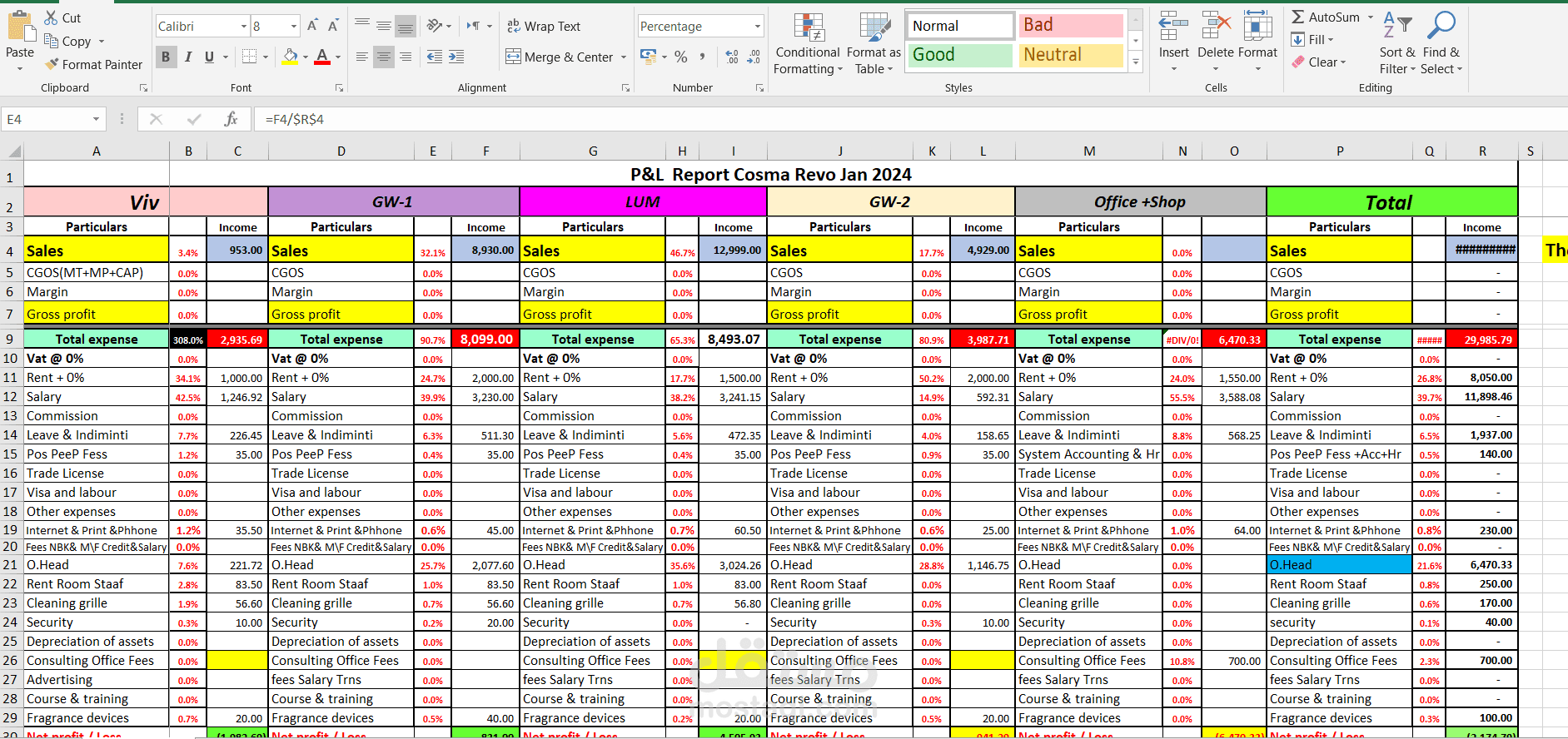Open the Clear eraser menu
The image size is (1568, 739).
coord(1319,62)
